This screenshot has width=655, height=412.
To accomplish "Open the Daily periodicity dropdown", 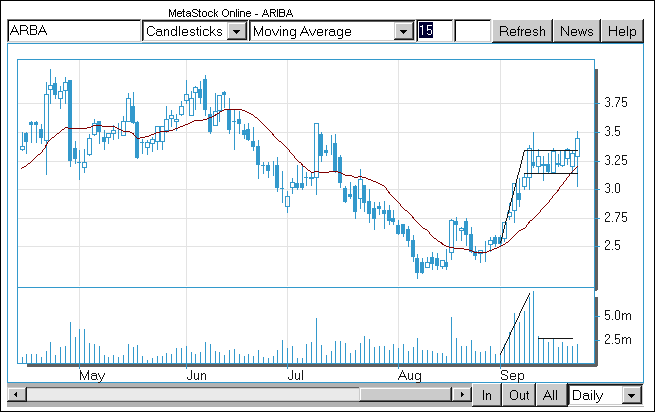I will [631, 395].
